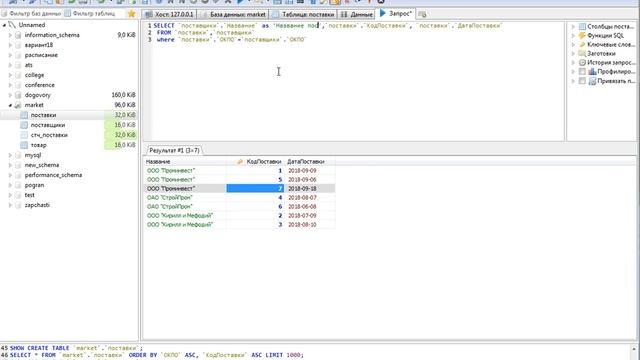Open the База данных: market tab

click(x=233, y=14)
